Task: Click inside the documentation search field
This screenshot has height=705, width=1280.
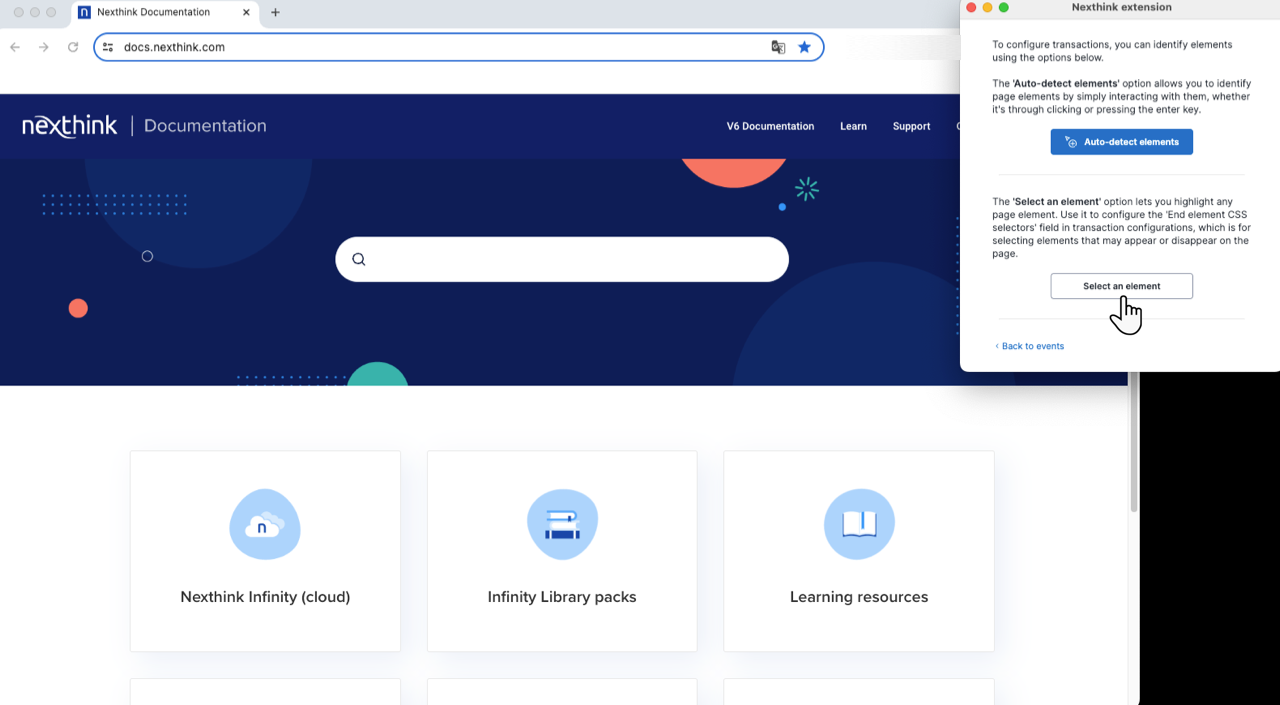Action: pyautogui.click(x=575, y=260)
